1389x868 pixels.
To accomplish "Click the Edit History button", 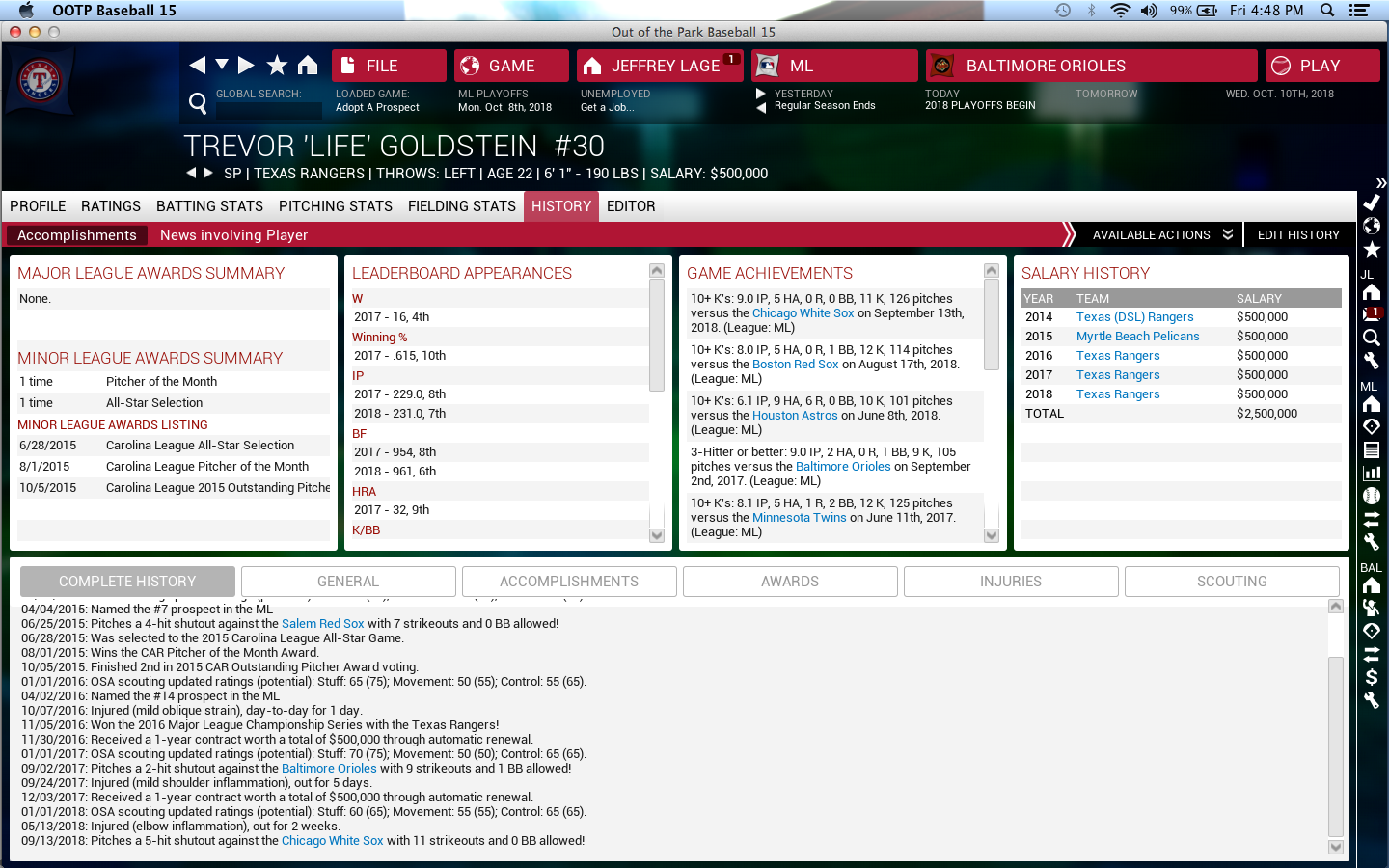I will point(1297,235).
